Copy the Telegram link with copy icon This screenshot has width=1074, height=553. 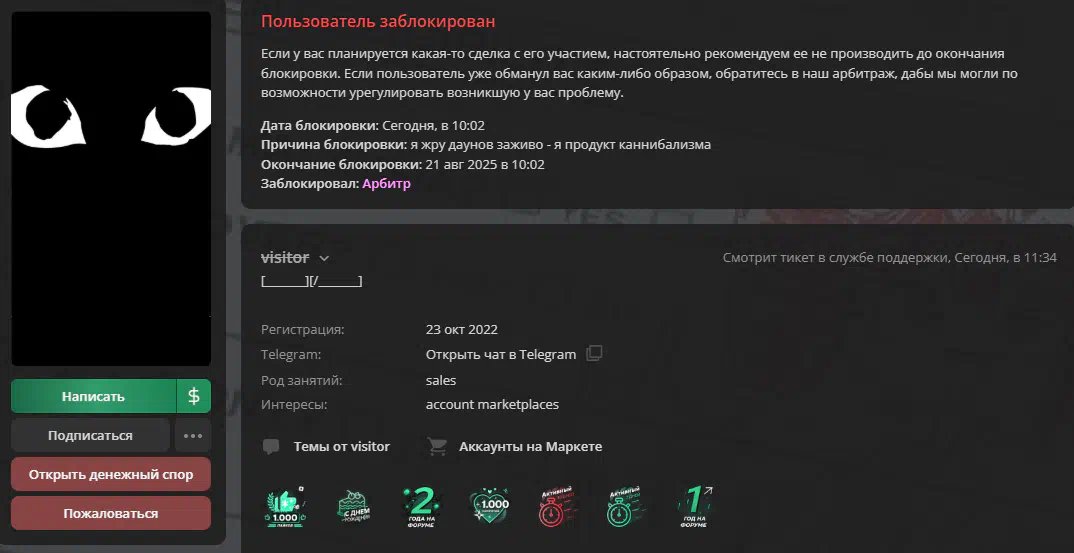pyautogui.click(x=594, y=354)
